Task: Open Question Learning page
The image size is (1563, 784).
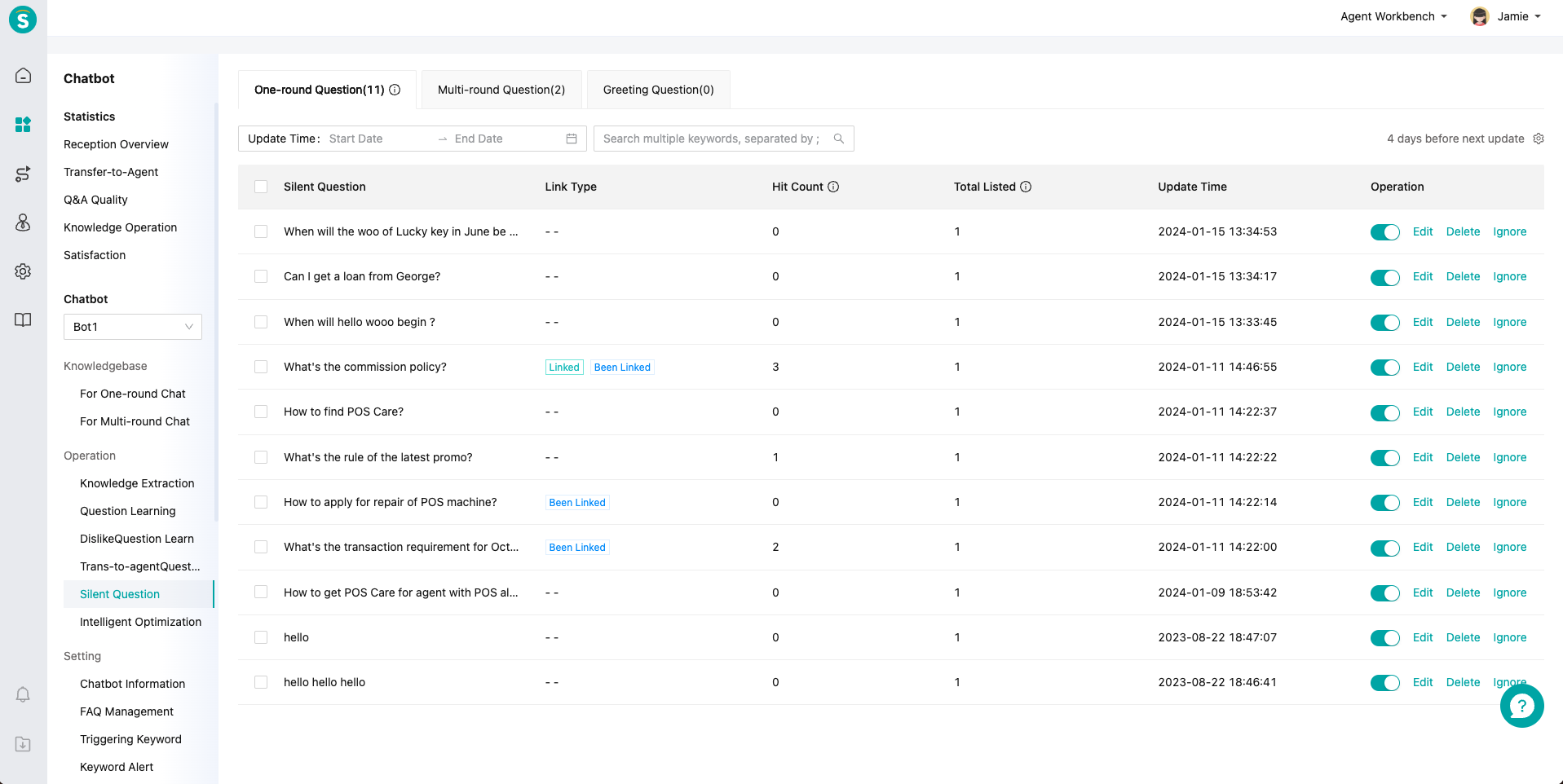Action: click(128, 511)
